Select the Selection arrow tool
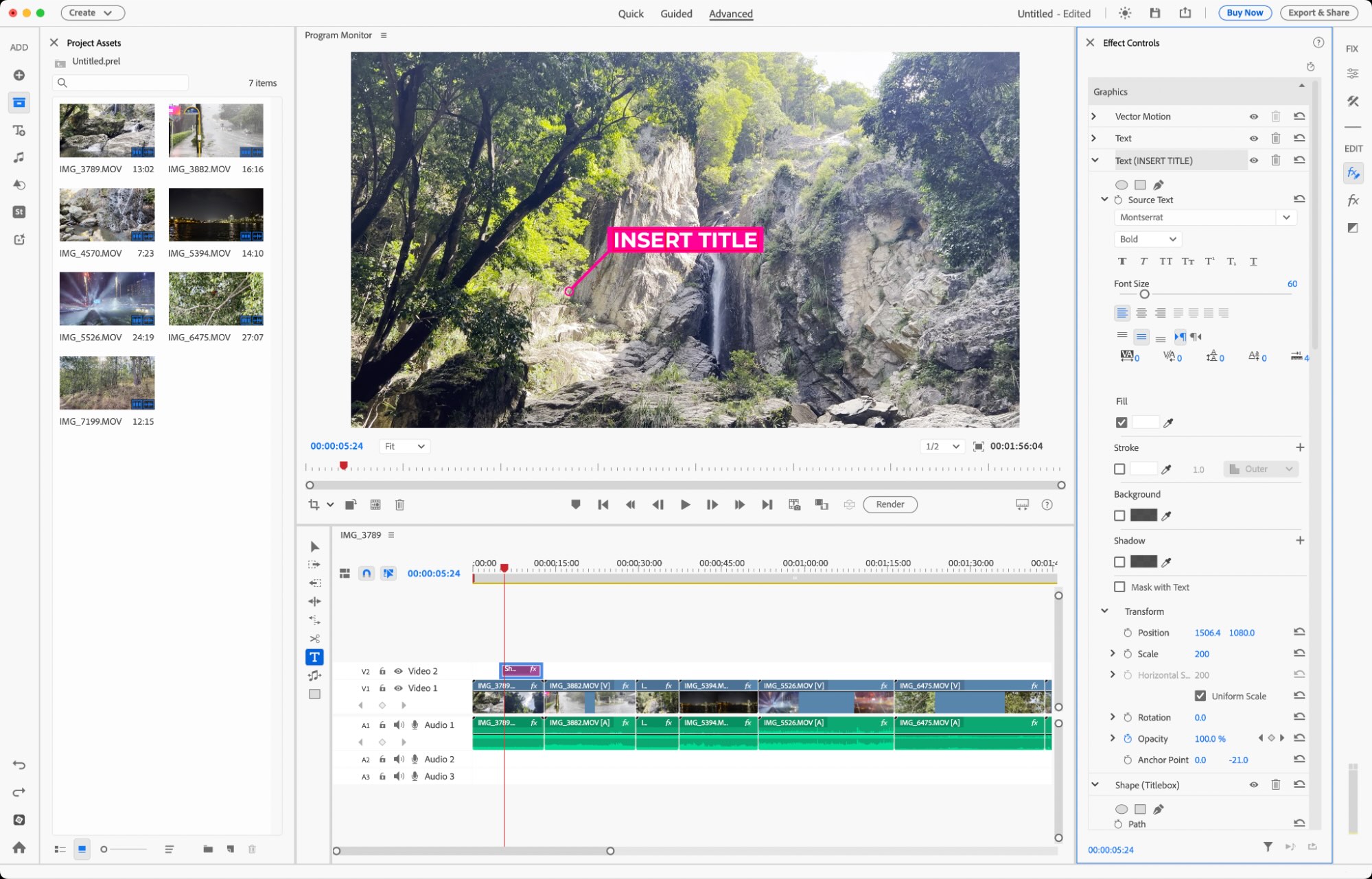The image size is (1372, 879). click(314, 547)
